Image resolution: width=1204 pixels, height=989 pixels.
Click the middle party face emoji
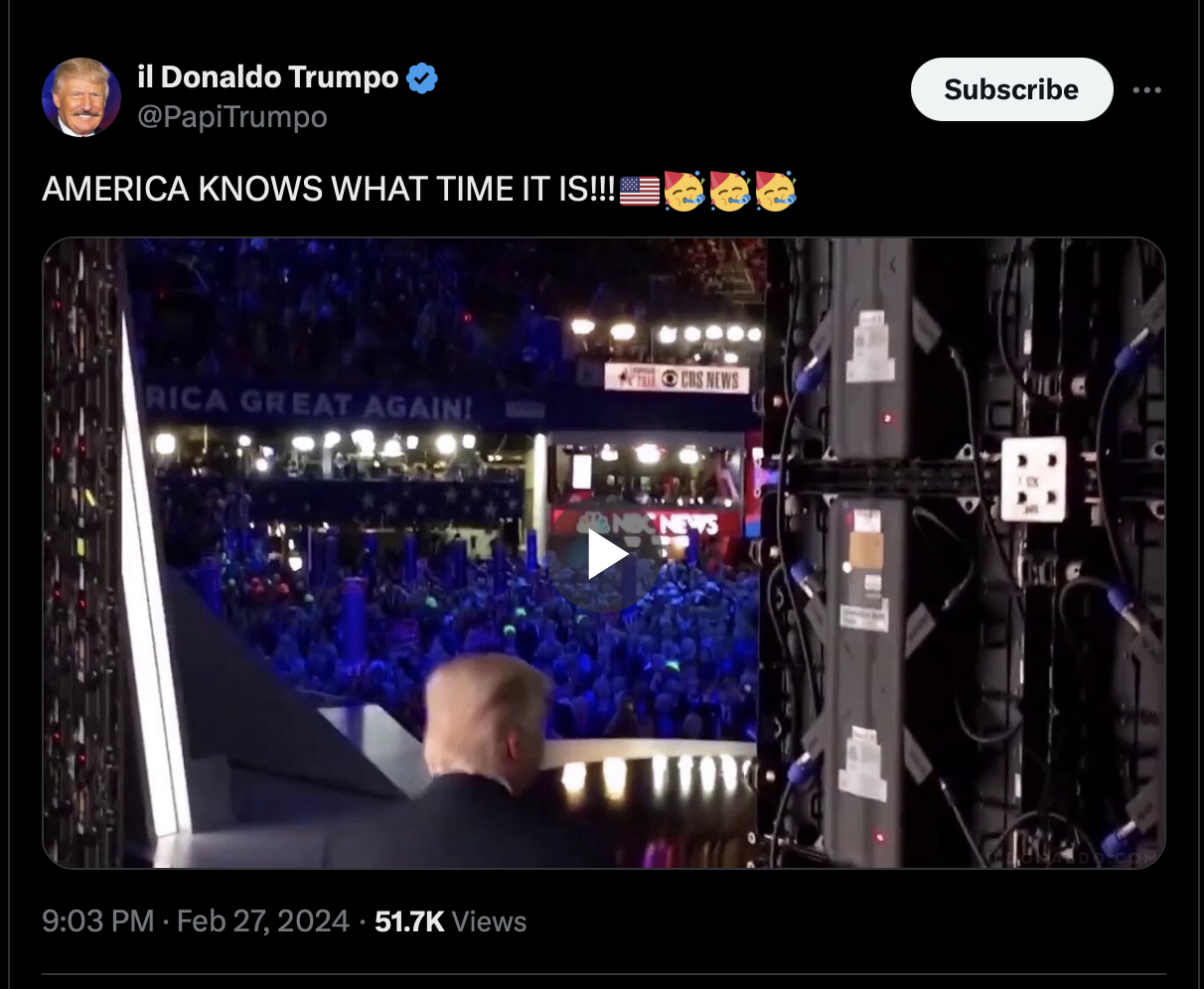[730, 190]
